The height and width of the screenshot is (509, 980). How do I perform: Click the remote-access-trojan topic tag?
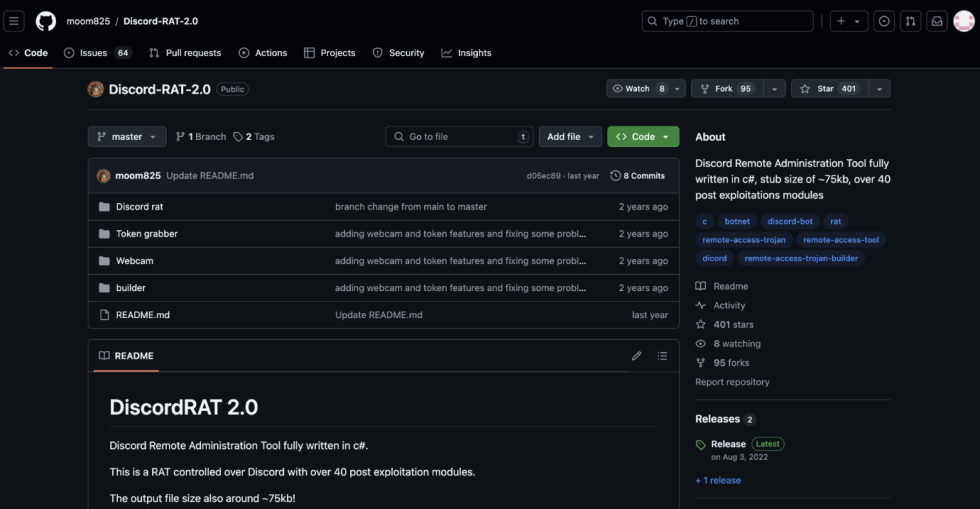[745, 240]
